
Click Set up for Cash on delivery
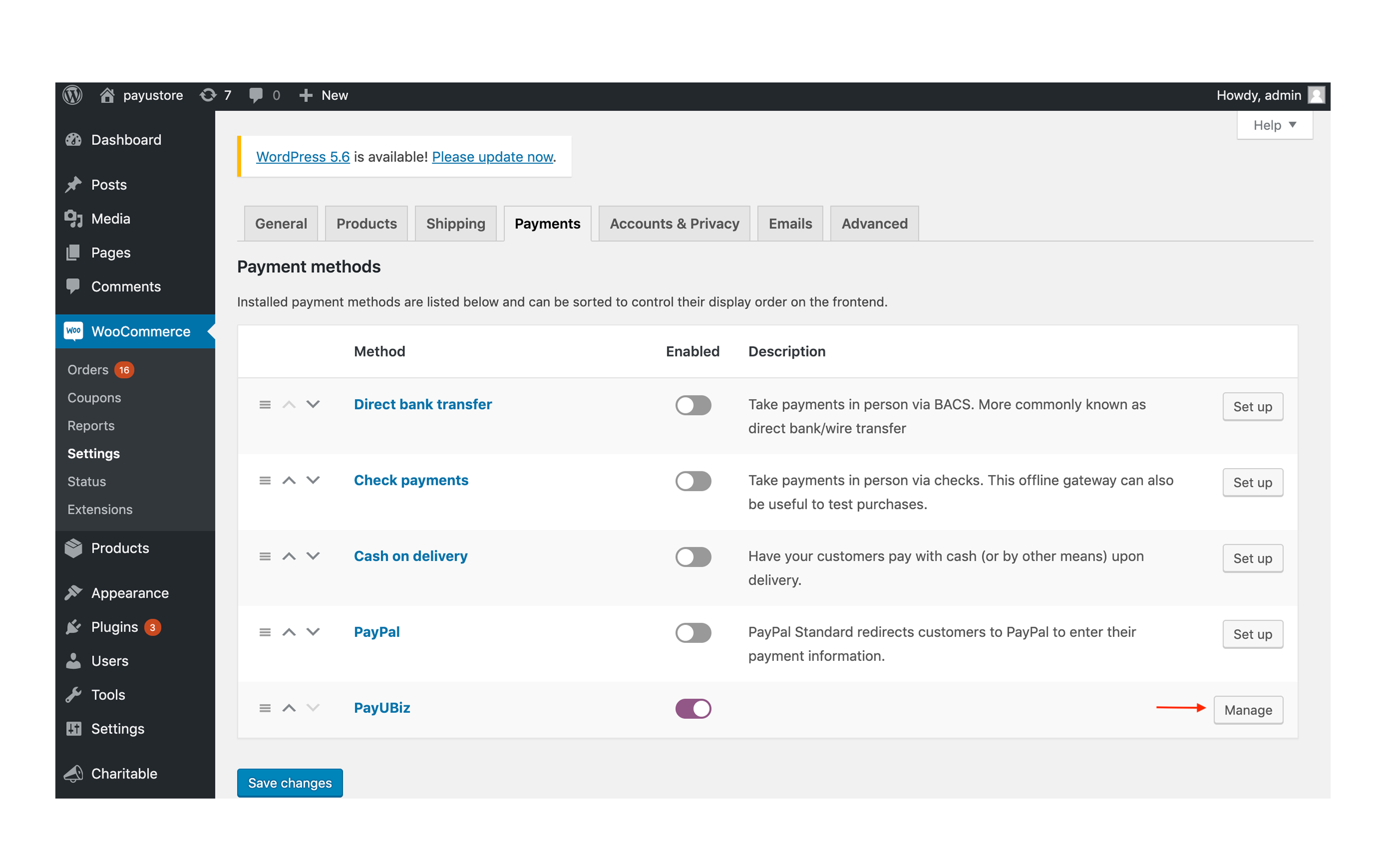click(1253, 559)
